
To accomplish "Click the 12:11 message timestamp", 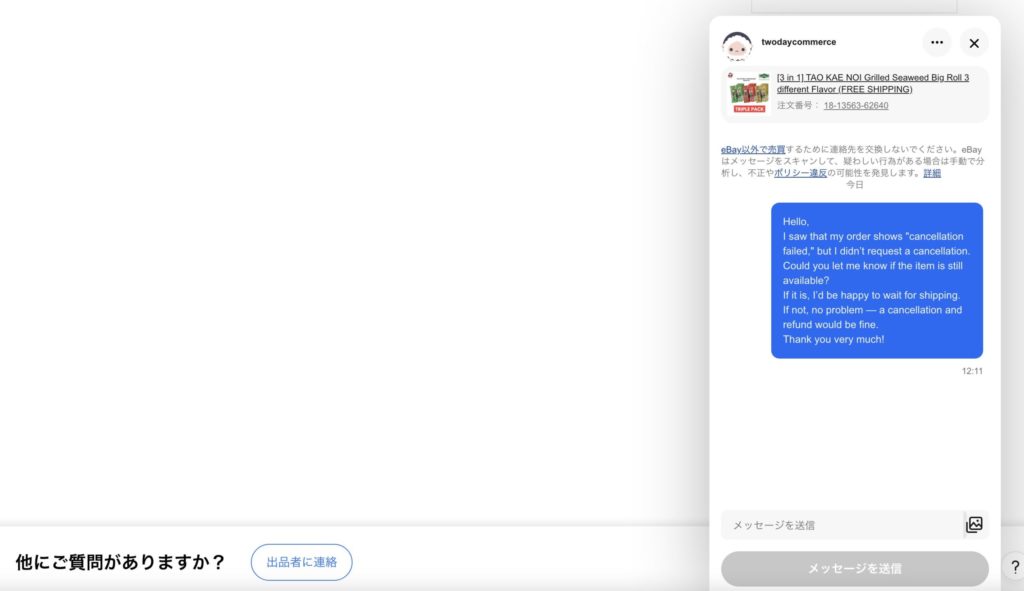I will click(x=972, y=371).
